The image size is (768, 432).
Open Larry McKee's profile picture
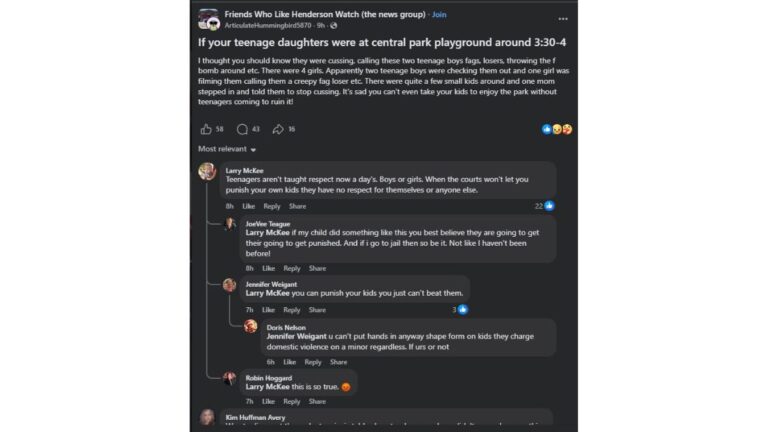[x=208, y=172]
